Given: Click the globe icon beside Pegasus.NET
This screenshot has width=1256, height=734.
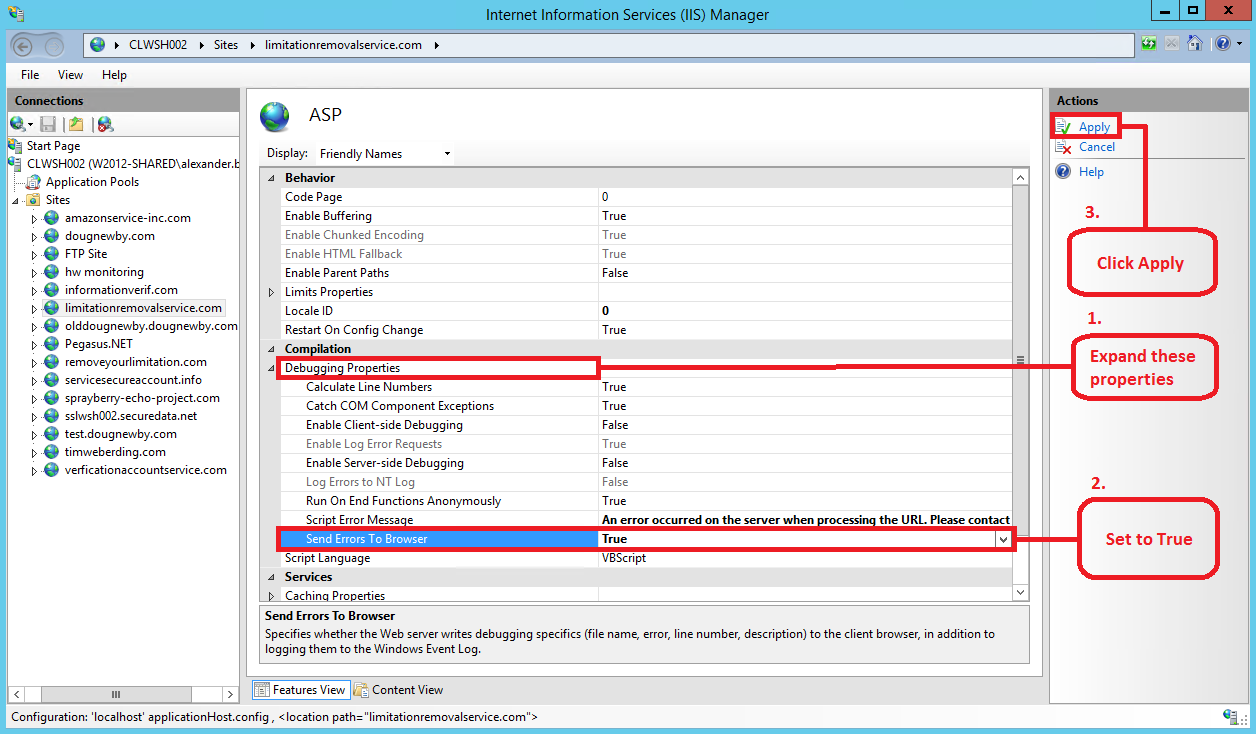Looking at the screenshot, I should [x=52, y=344].
